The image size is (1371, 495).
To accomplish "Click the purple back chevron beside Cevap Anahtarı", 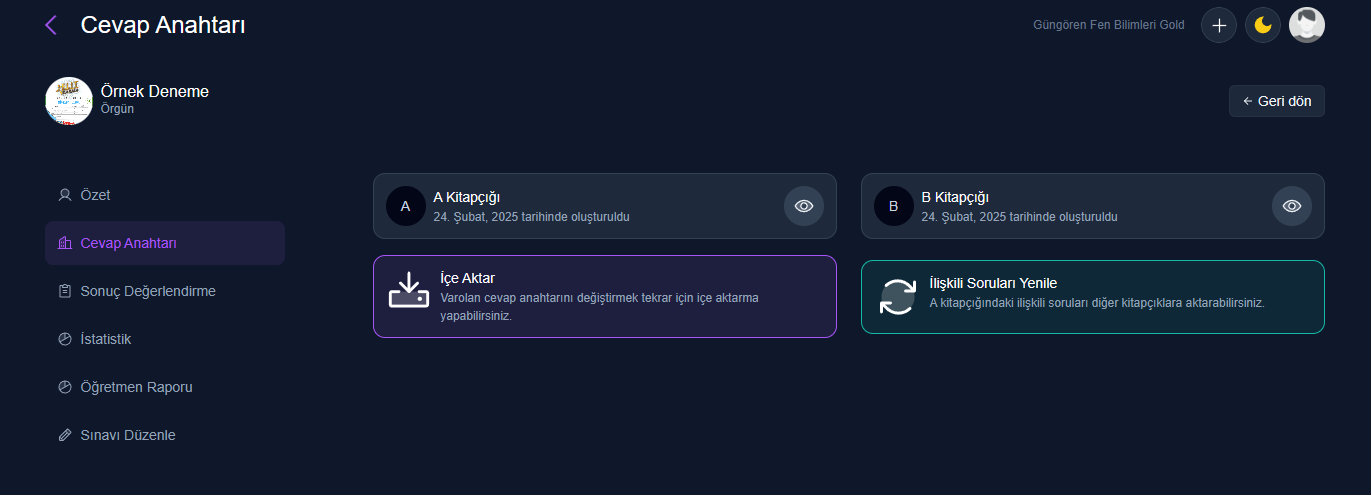I will 51,25.
